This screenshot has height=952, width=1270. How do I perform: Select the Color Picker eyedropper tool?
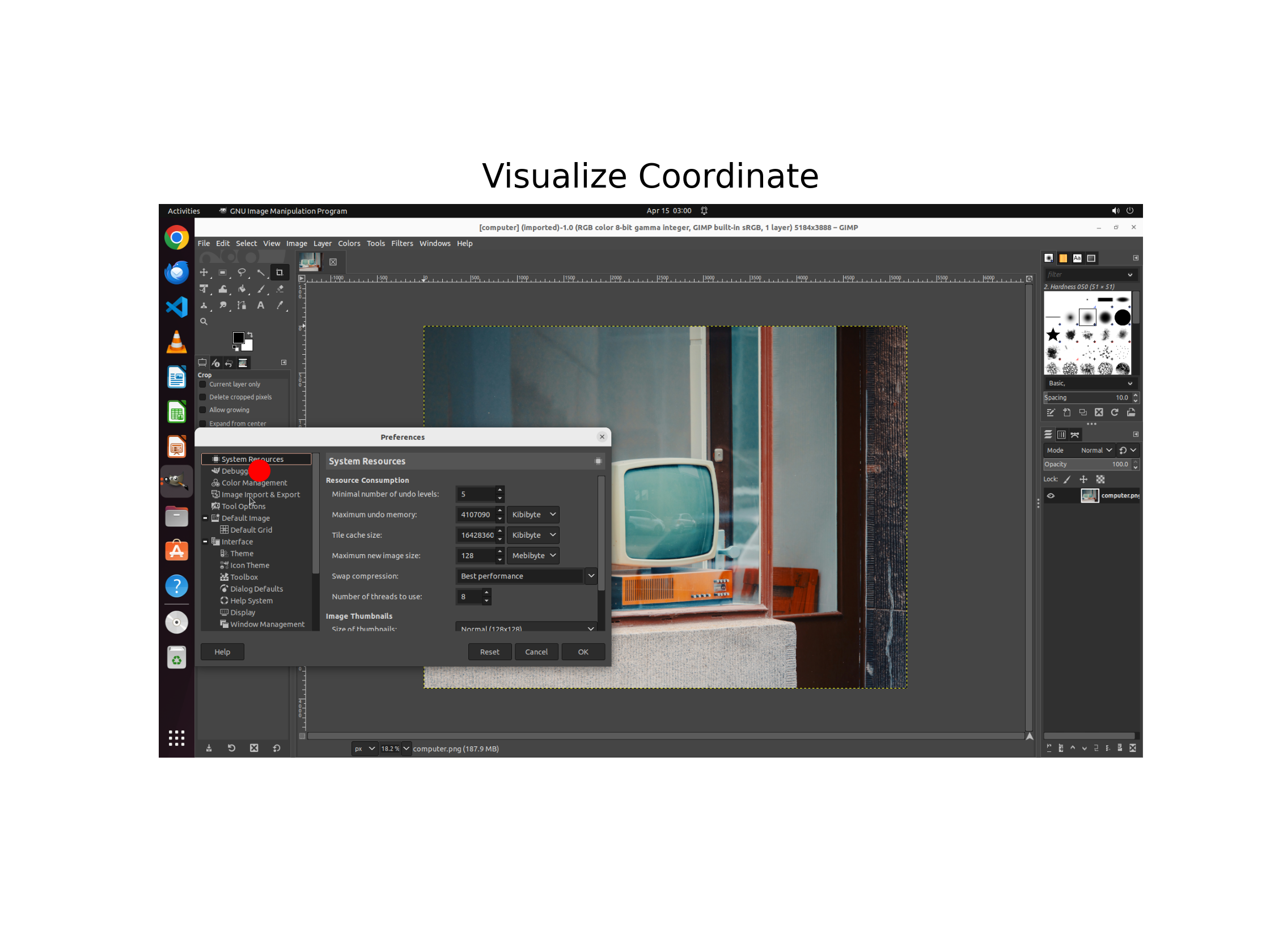280,306
